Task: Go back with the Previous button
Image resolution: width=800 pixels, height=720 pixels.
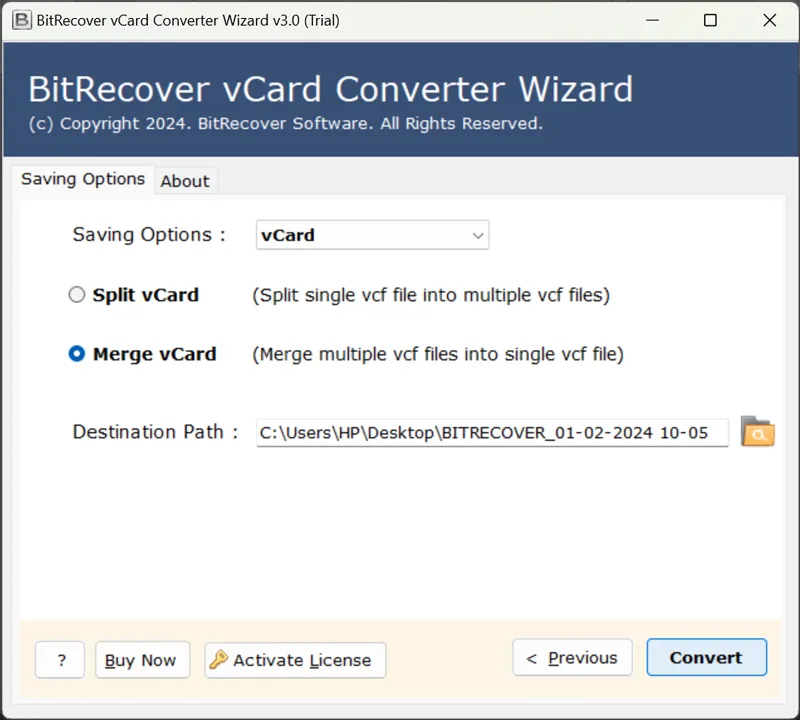Action: pos(572,657)
